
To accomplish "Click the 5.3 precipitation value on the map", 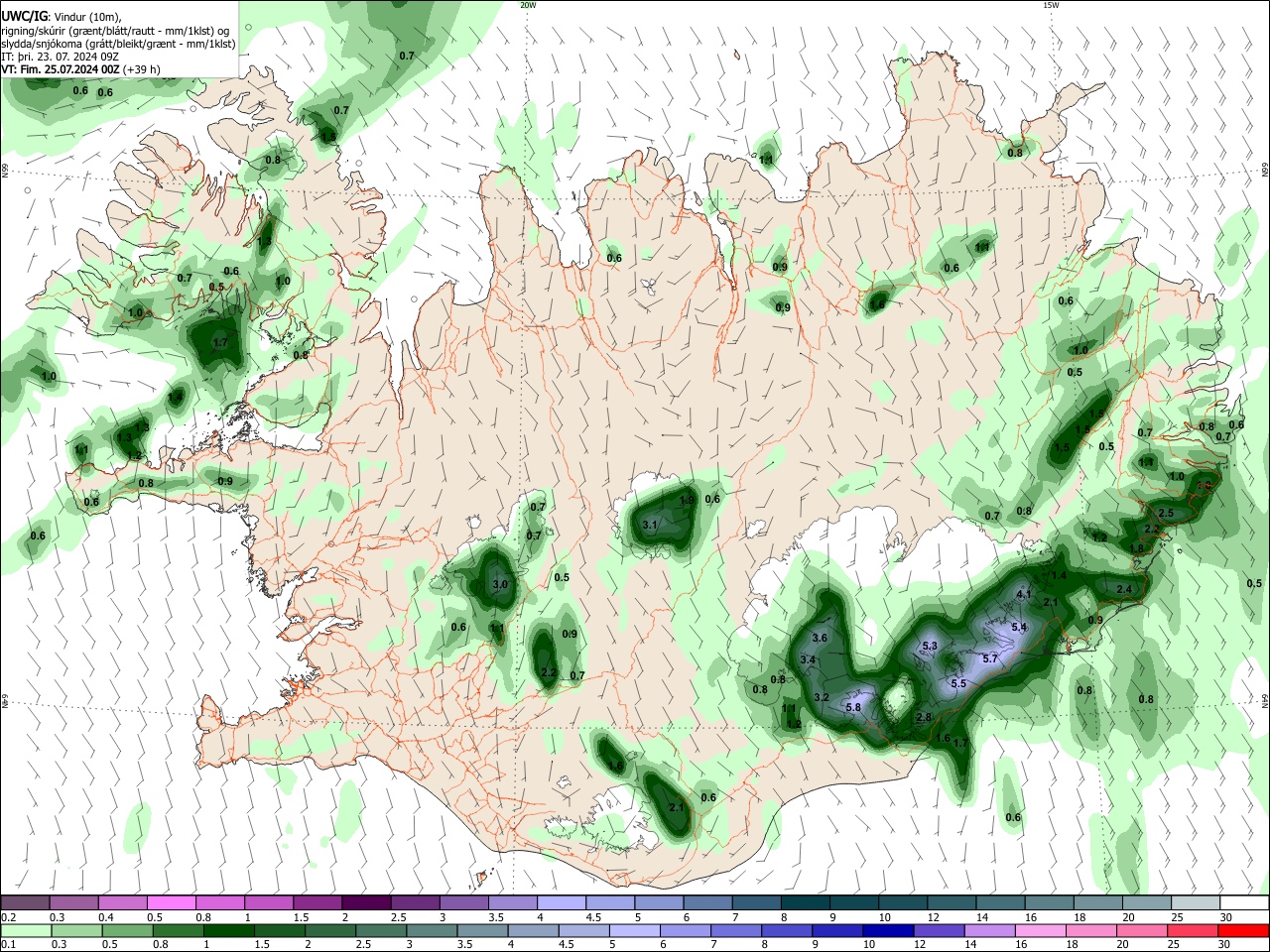I will click(x=930, y=646).
